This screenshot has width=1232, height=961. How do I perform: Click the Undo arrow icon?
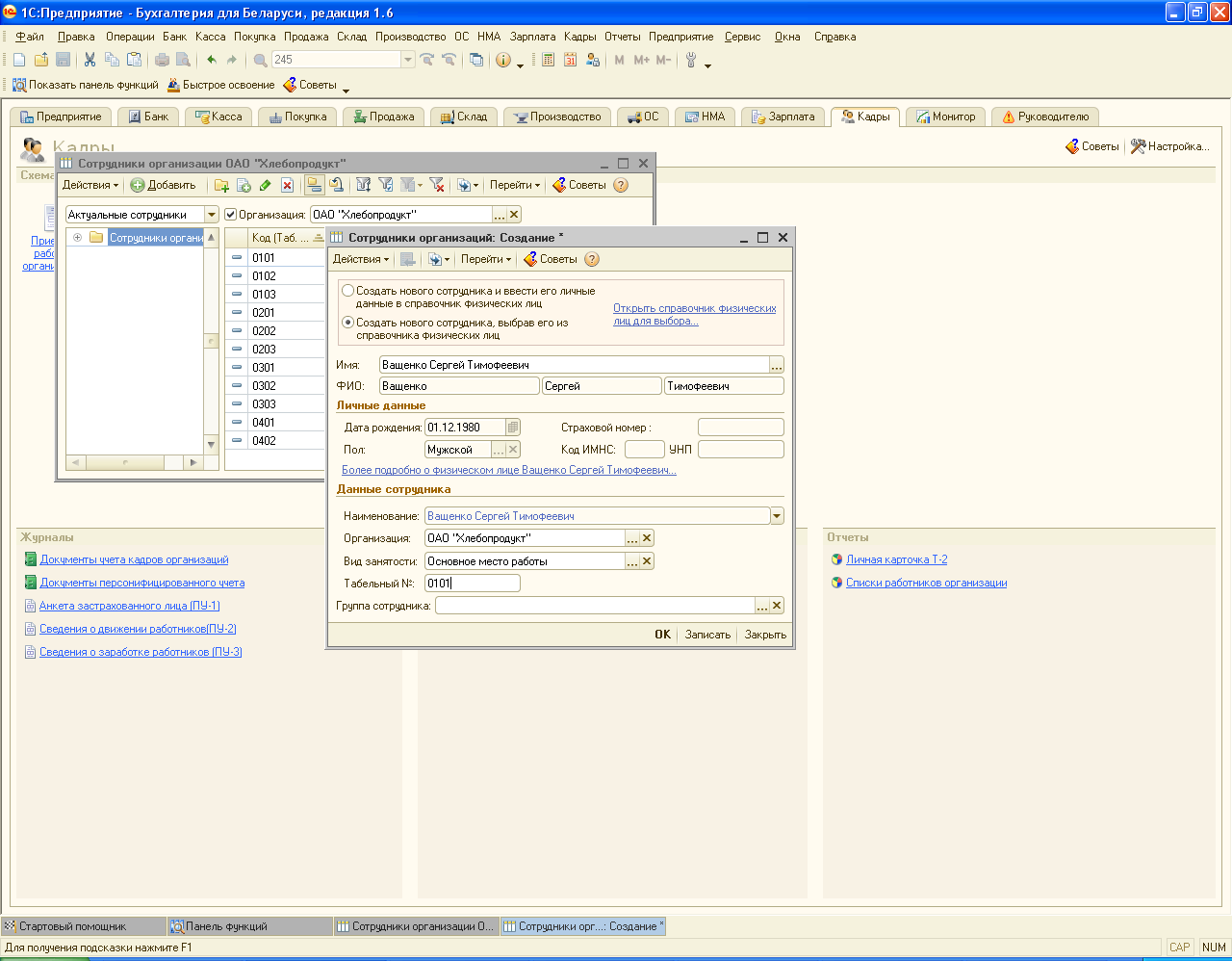click(212, 60)
